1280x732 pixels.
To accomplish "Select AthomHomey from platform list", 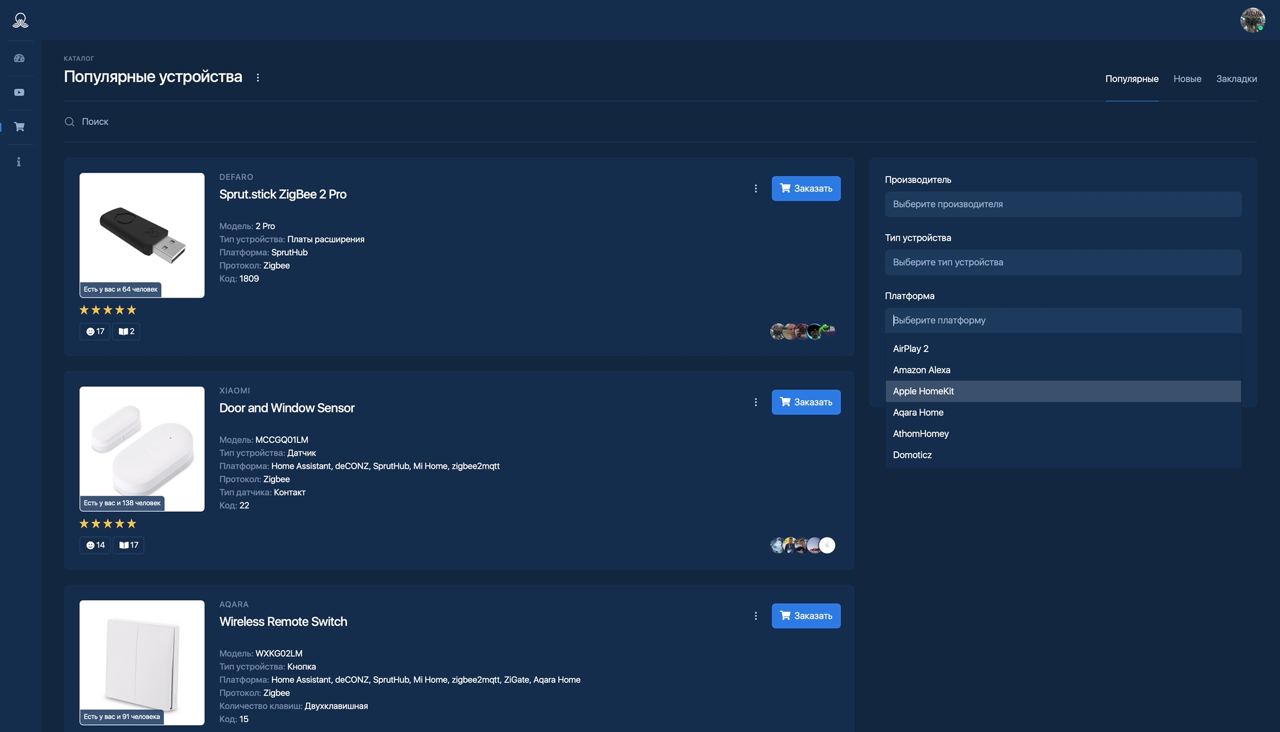I will 1063,434.
